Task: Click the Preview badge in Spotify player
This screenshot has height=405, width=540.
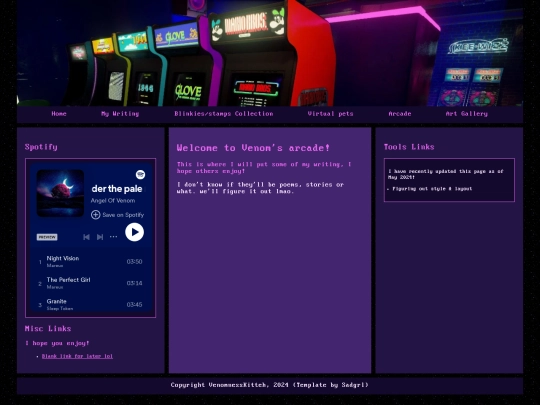Action: 47,237
